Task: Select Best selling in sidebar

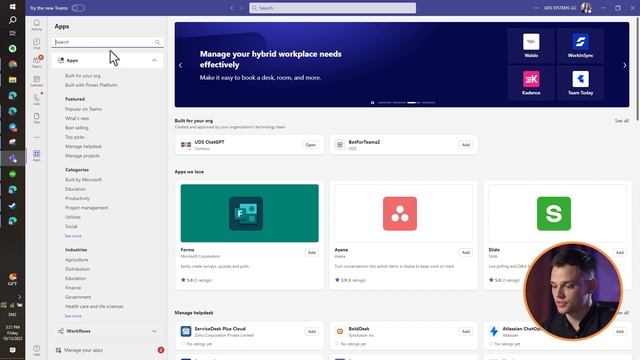Action: 77,128
